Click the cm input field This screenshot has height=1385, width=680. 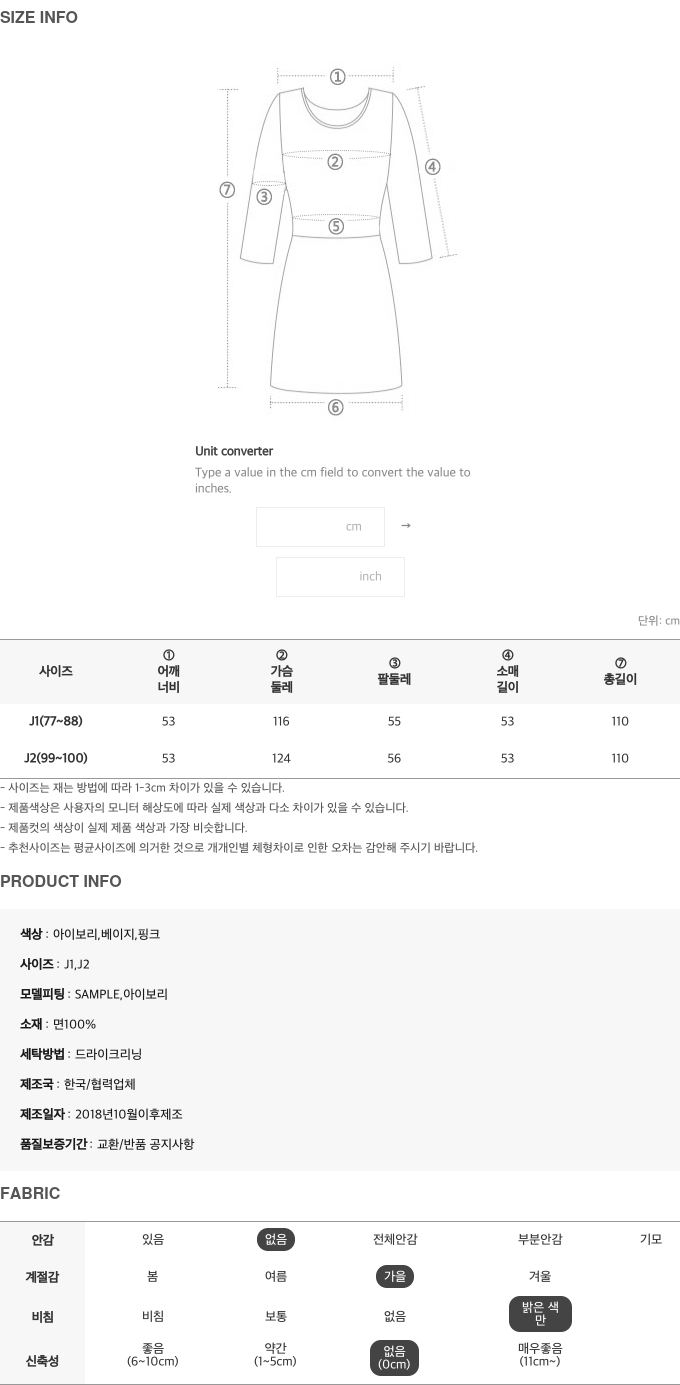point(320,527)
